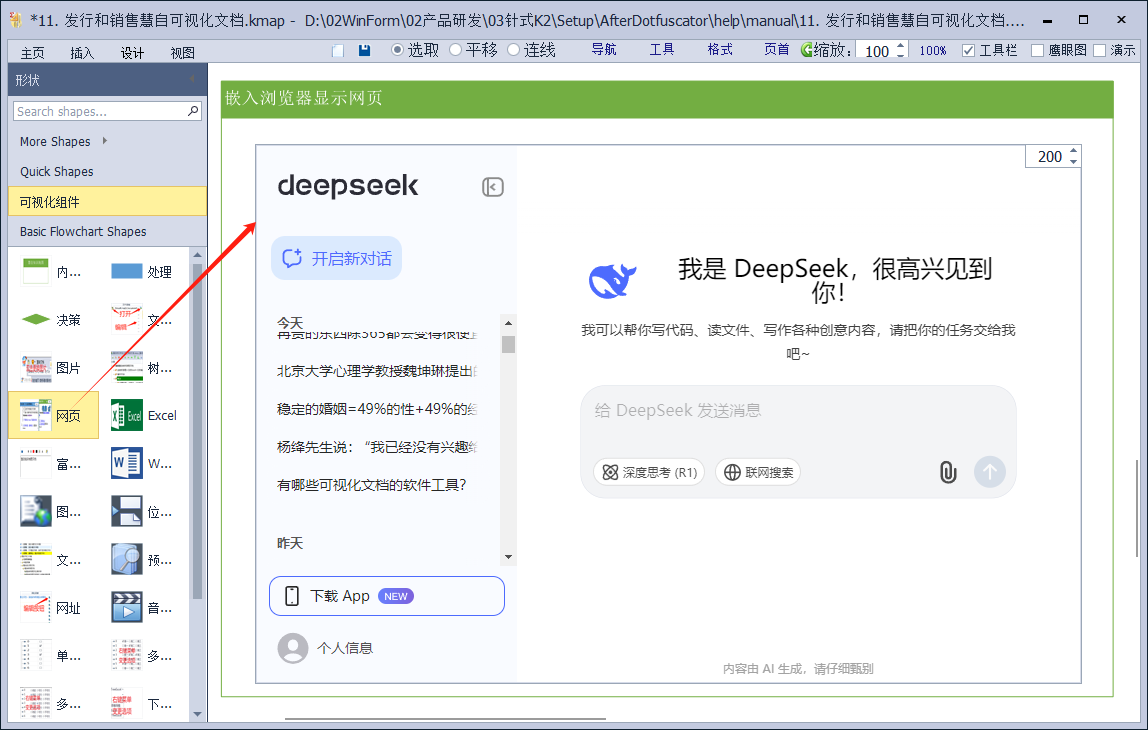Open the 视图 view menu
The height and width of the screenshot is (730, 1148).
[182, 53]
